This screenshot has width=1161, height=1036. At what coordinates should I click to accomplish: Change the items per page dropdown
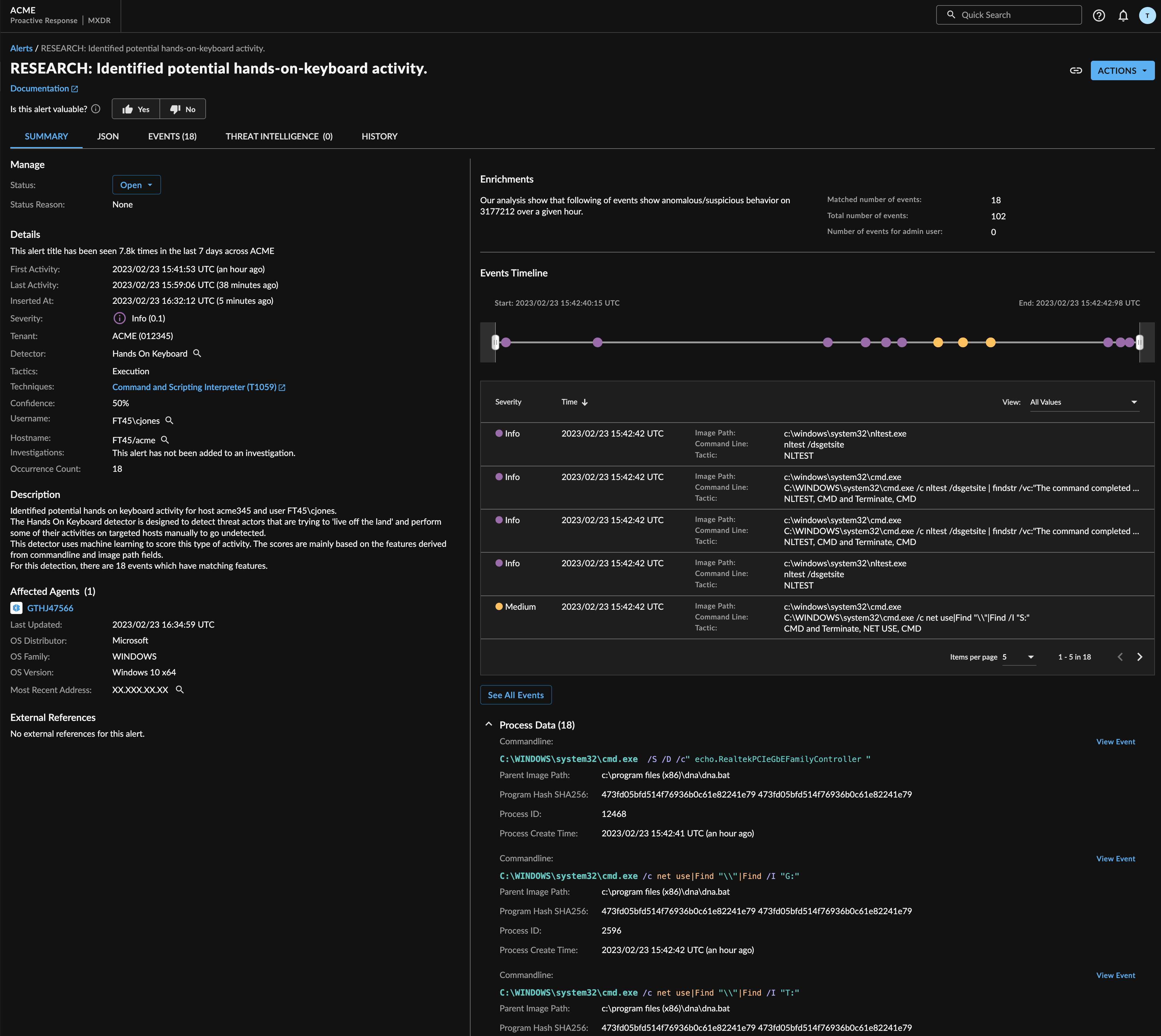[1018, 657]
